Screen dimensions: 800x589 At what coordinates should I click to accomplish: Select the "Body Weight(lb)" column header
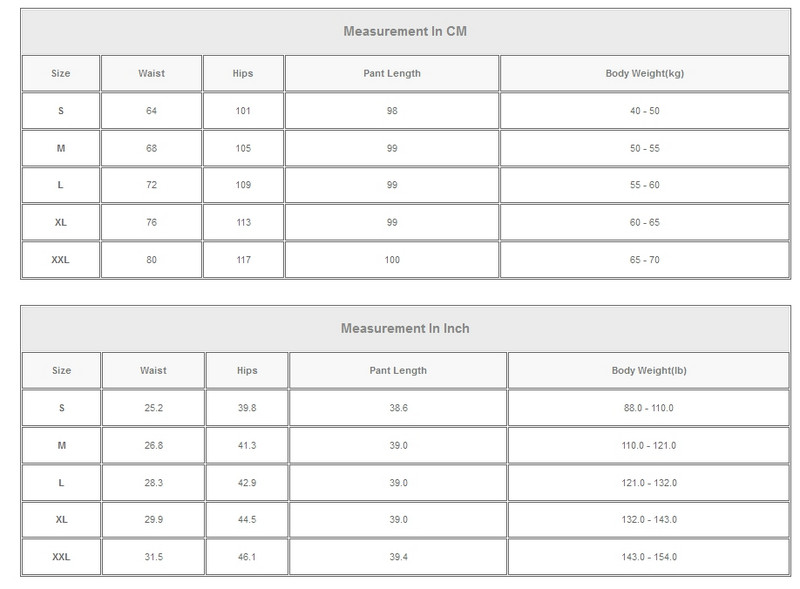649,370
